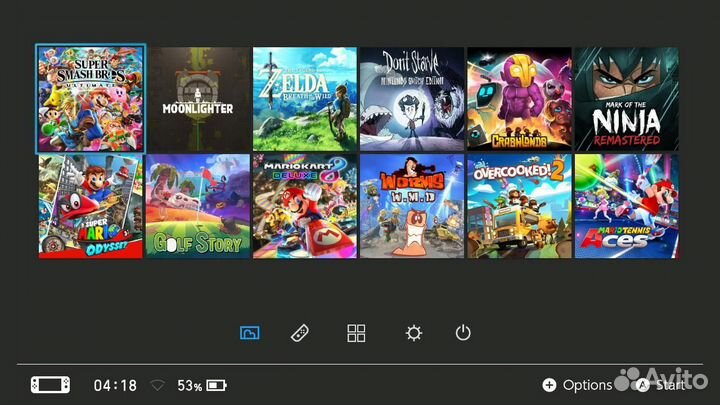Click the 04:18 clock text
The image size is (720, 405).
pos(115,385)
